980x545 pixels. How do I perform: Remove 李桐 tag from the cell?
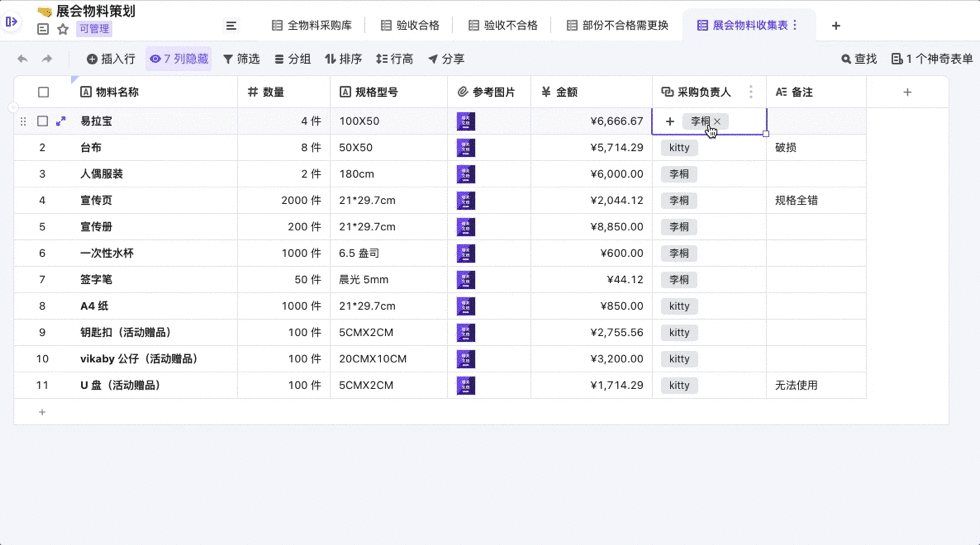(x=717, y=121)
